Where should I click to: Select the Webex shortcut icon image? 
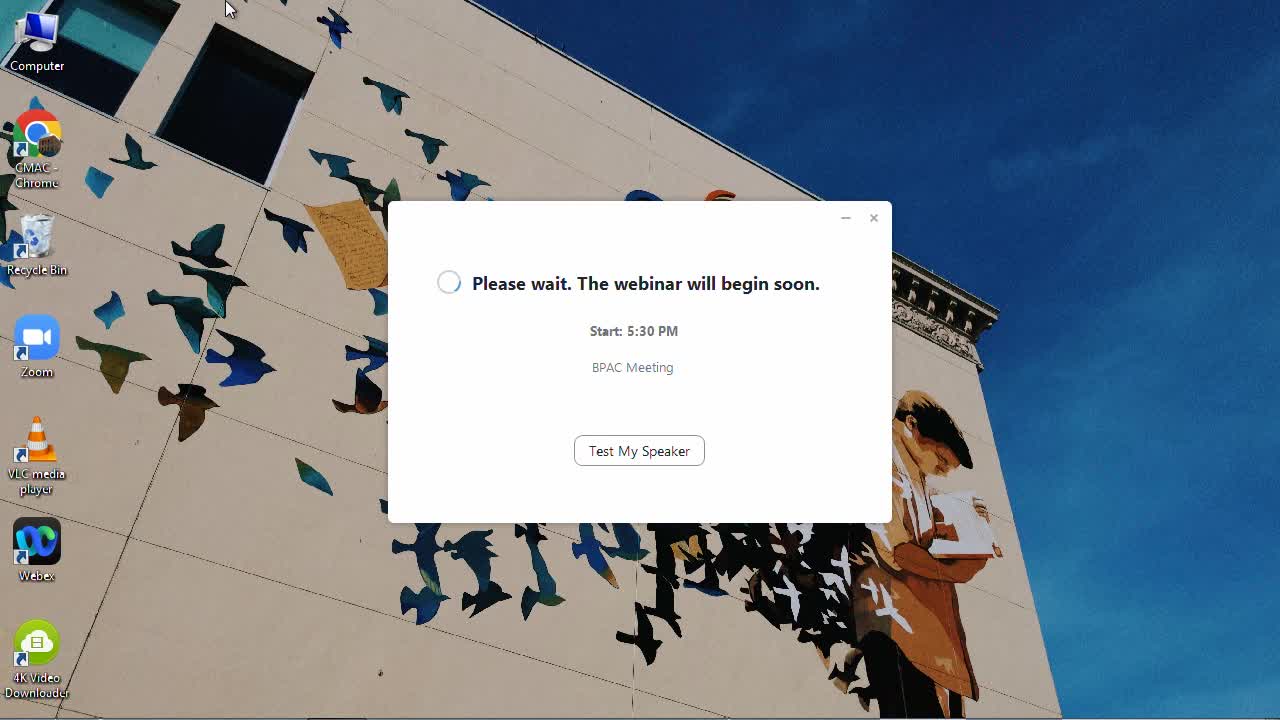pyautogui.click(x=37, y=542)
